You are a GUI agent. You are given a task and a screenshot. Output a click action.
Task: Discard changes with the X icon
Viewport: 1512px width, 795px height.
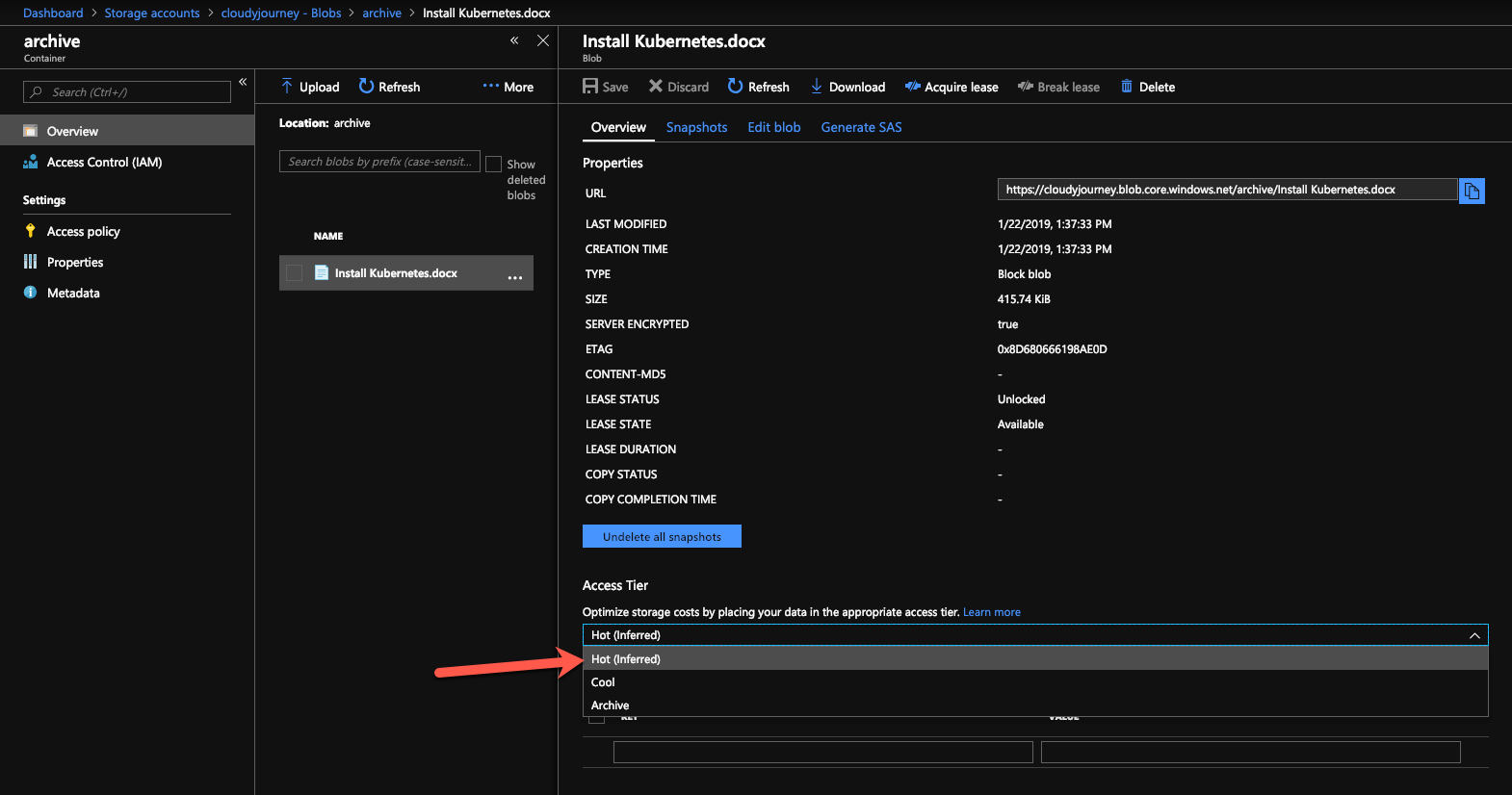(x=656, y=87)
